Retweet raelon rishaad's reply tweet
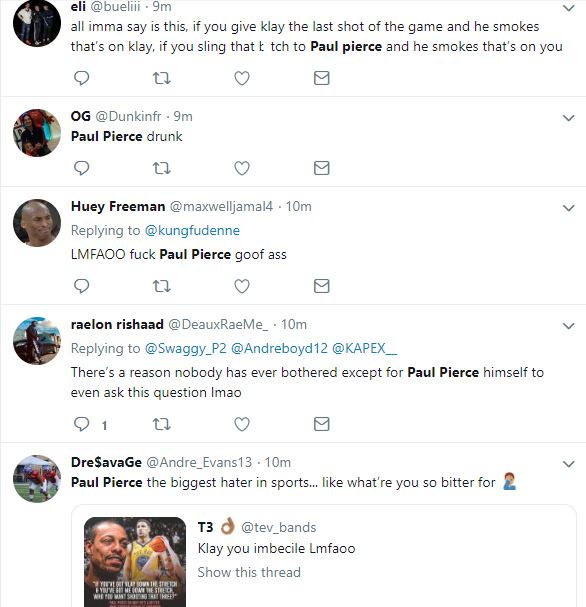586x607 pixels. click(161, 424)
